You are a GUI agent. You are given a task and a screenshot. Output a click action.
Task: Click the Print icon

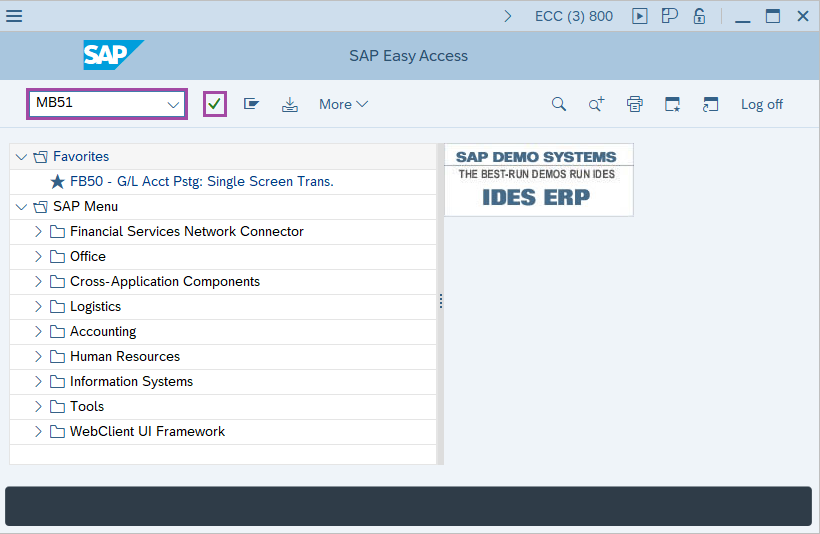(635, 104)
